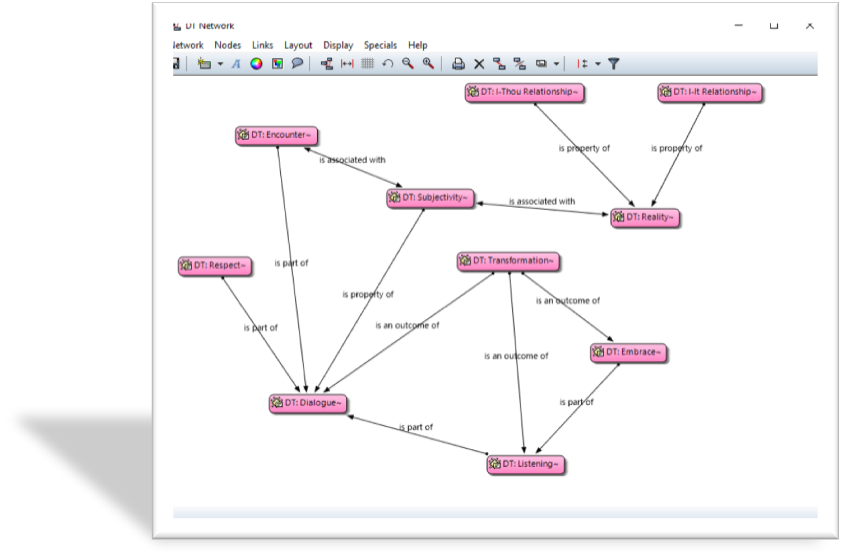Click 'is part of' label on Encounter-Dialogue link
Image resolution: width=841 pixels, height=555 pixels.
pyautogui.click(x=291, y=263)
